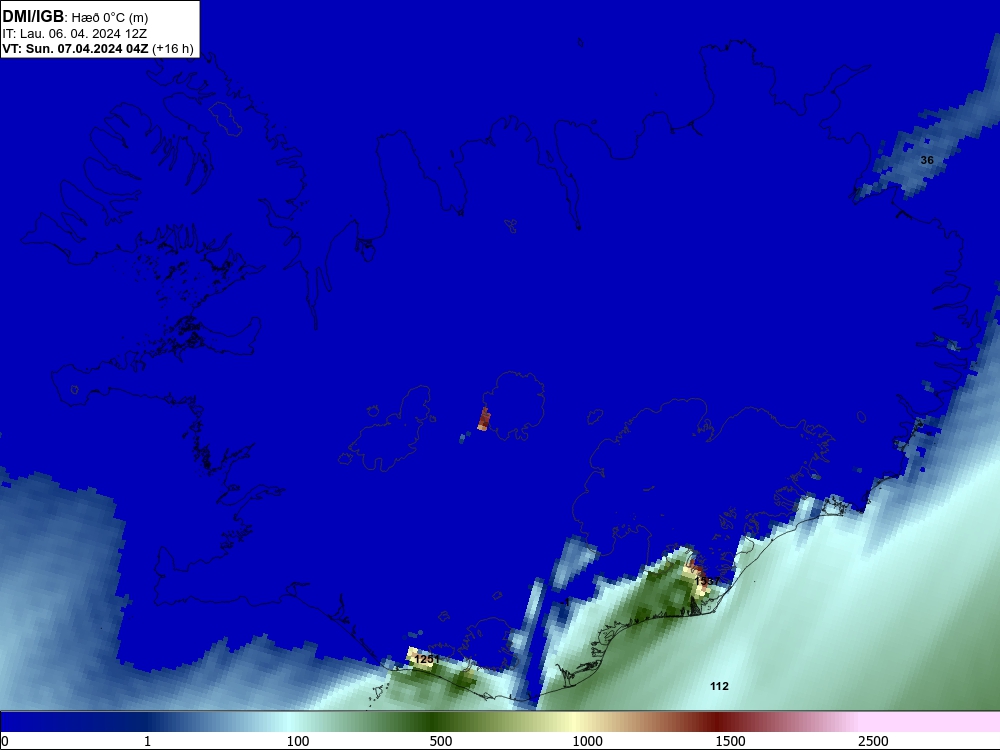Click the map value label 36

927,160
